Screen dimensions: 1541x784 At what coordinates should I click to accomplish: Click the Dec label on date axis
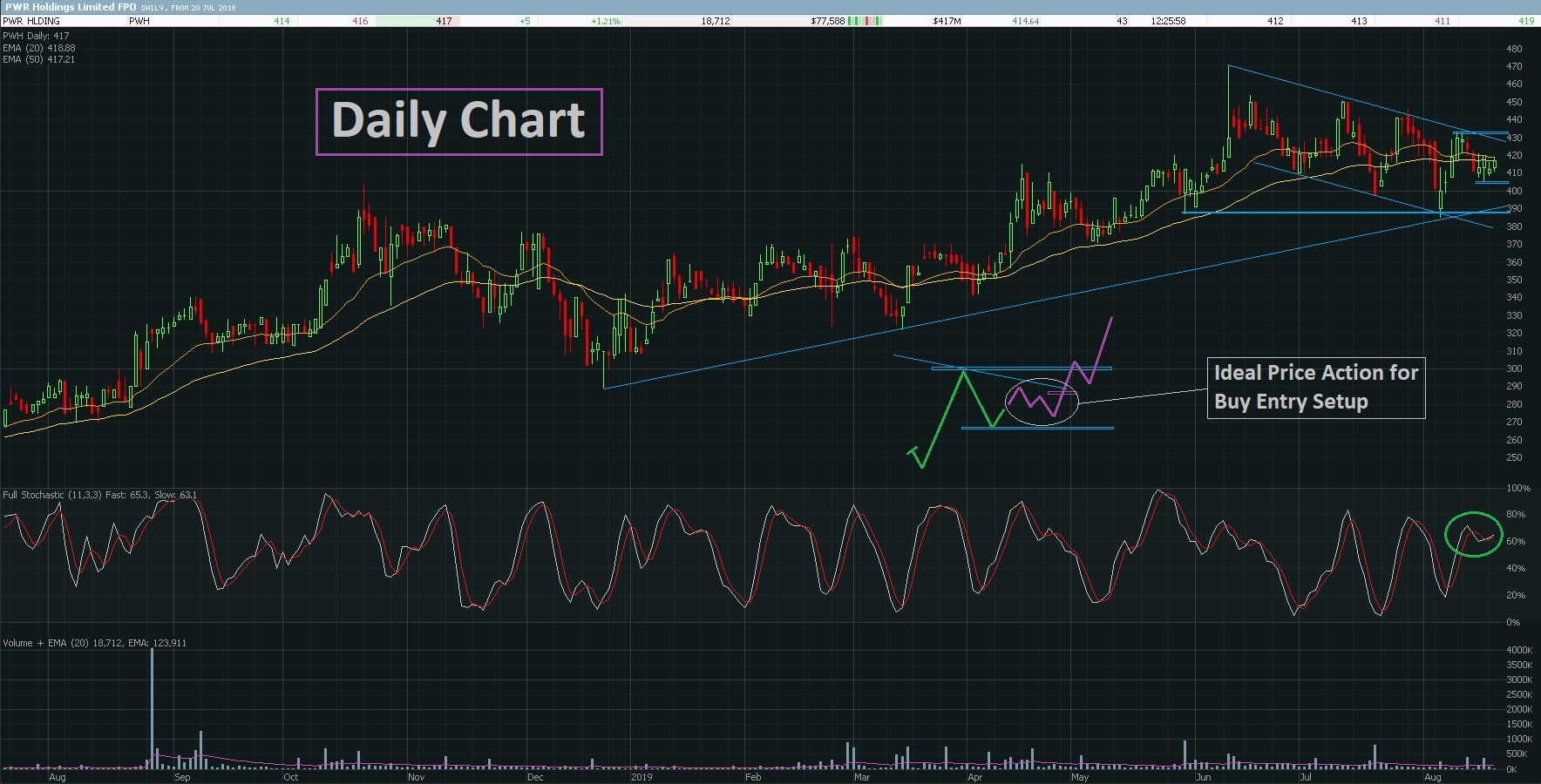coord(535,777)
